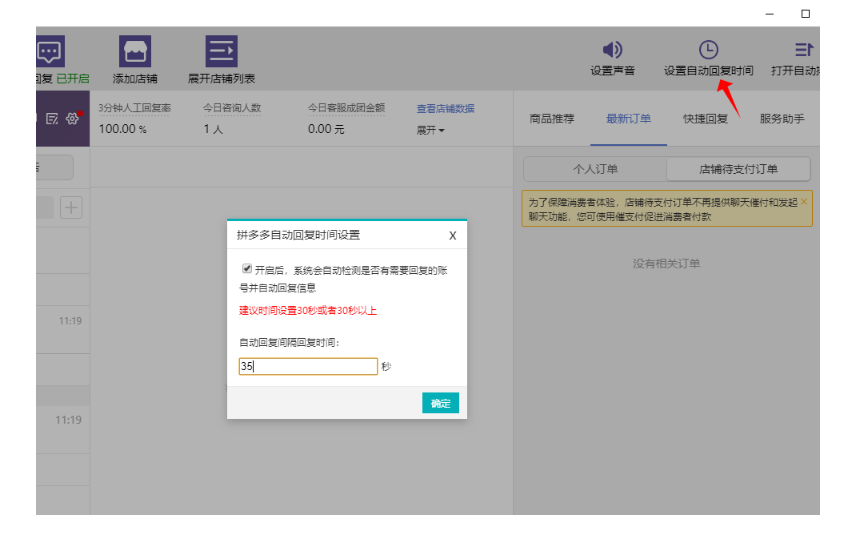This screenshot has width=859, height=549.
Task: Select the 店铺待支付订单 segment
Action: (x=738, y=169)
